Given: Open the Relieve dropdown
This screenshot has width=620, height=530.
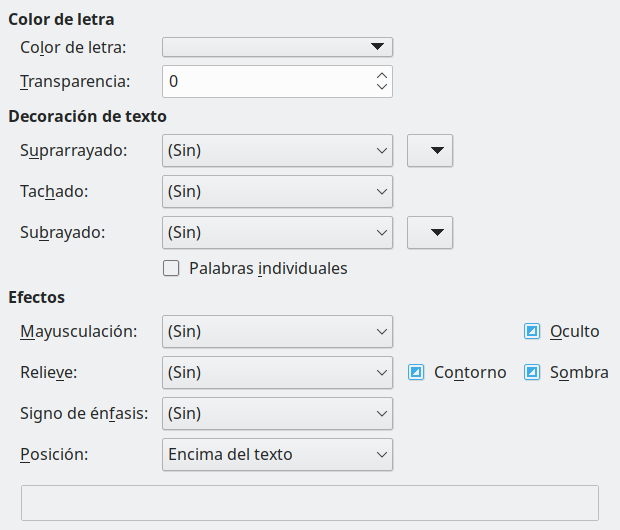Looking at the screenshot, I should [277, 372].
